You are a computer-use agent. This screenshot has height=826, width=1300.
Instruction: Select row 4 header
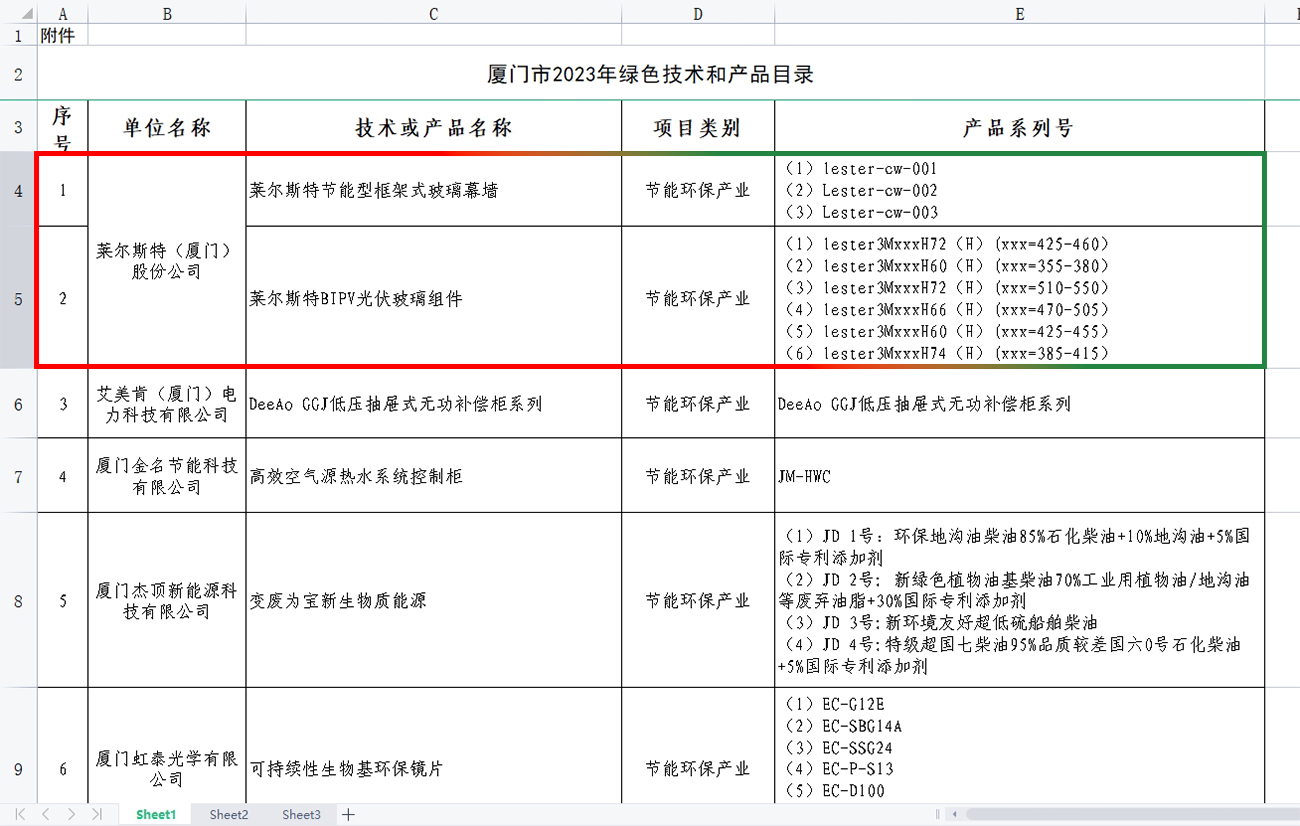pyautogui.click(x=19, y=190)
